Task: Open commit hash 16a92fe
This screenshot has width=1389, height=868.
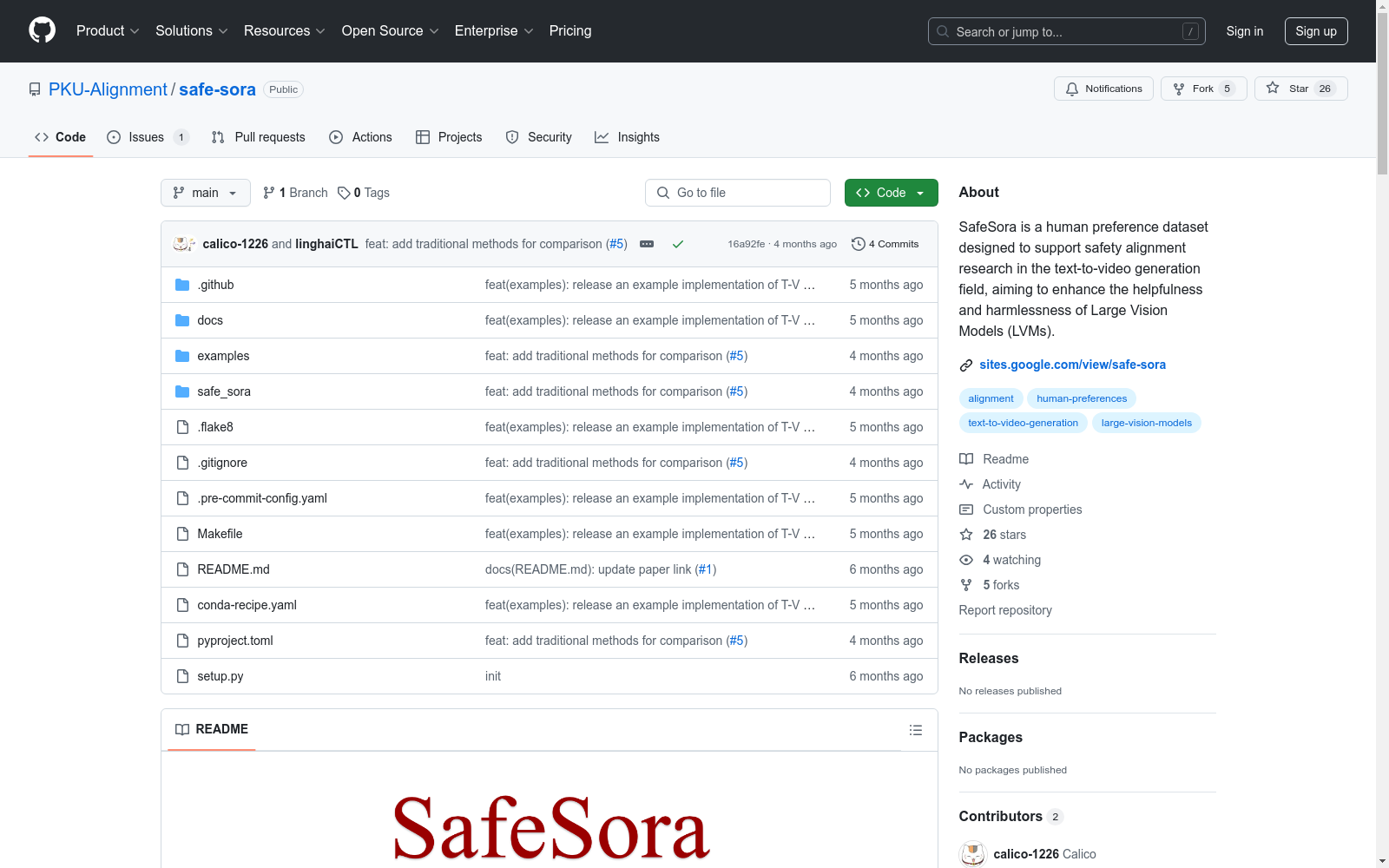Action: tap(747, 244)
